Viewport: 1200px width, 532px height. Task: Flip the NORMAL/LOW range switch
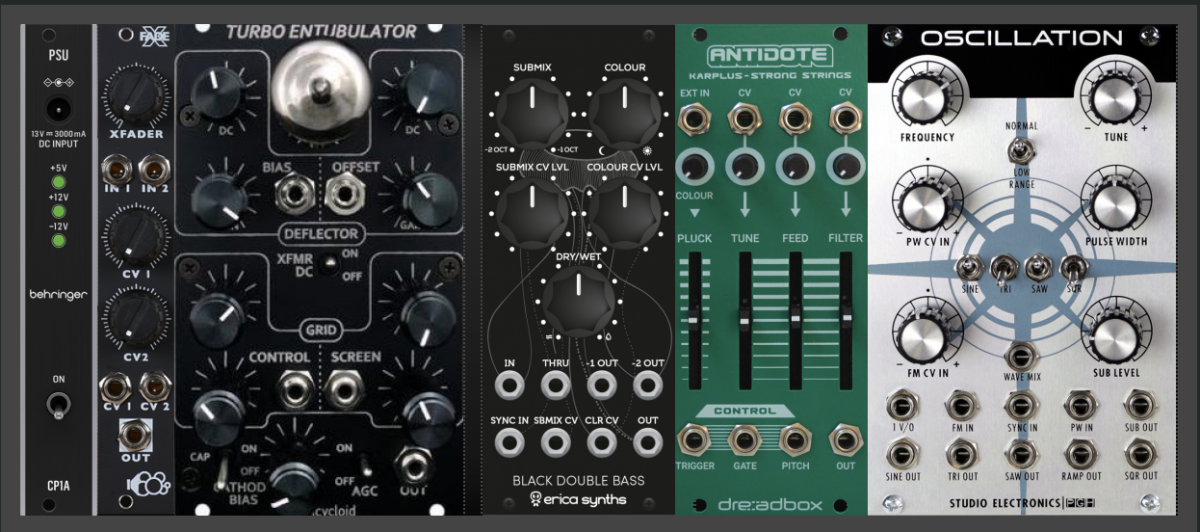click(x=1019, y=152)
